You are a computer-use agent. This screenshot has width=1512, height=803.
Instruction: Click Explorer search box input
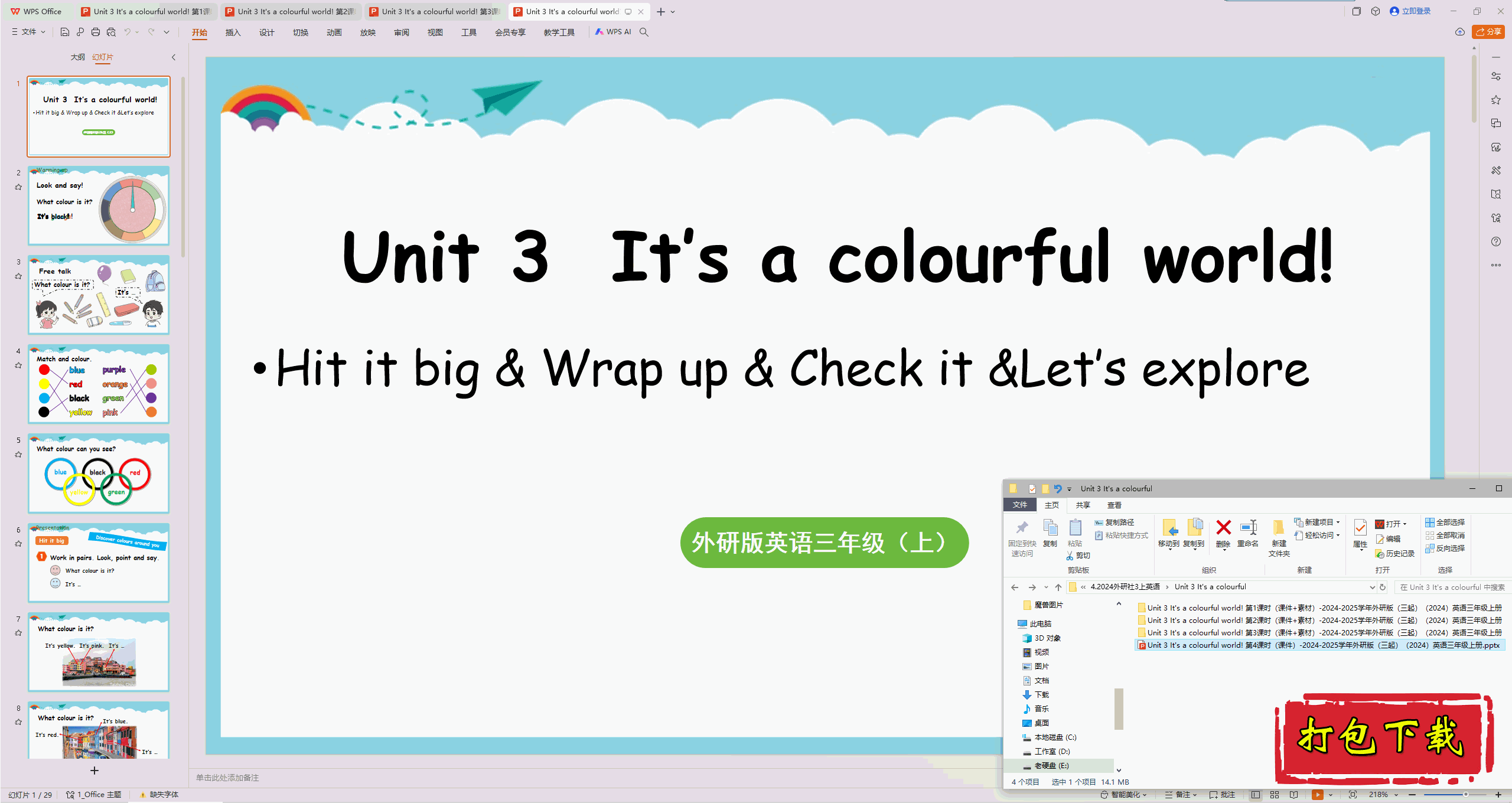[x=1452, y=587]
